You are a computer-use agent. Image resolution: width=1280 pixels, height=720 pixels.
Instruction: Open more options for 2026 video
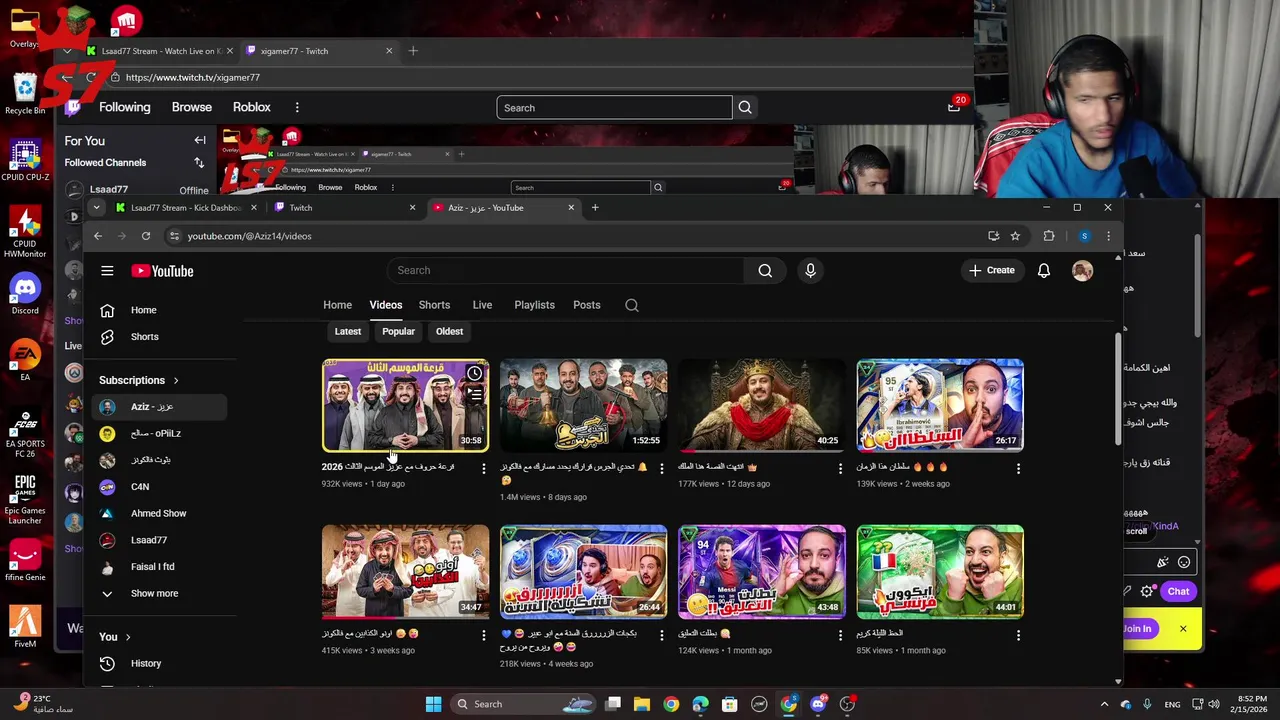click(x=483, y=468)
